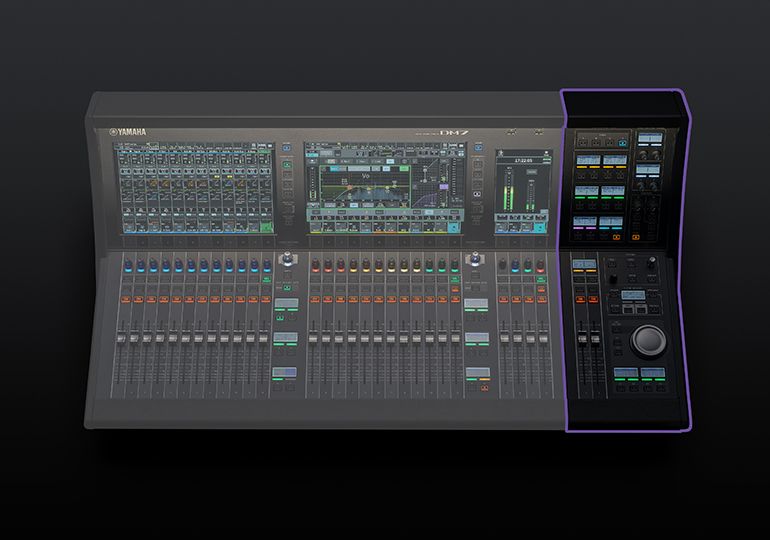Viewport: 770px width, 540px height.
Task: Turn the right Touch and Turn joystick knob
Action: click(478, 260)
